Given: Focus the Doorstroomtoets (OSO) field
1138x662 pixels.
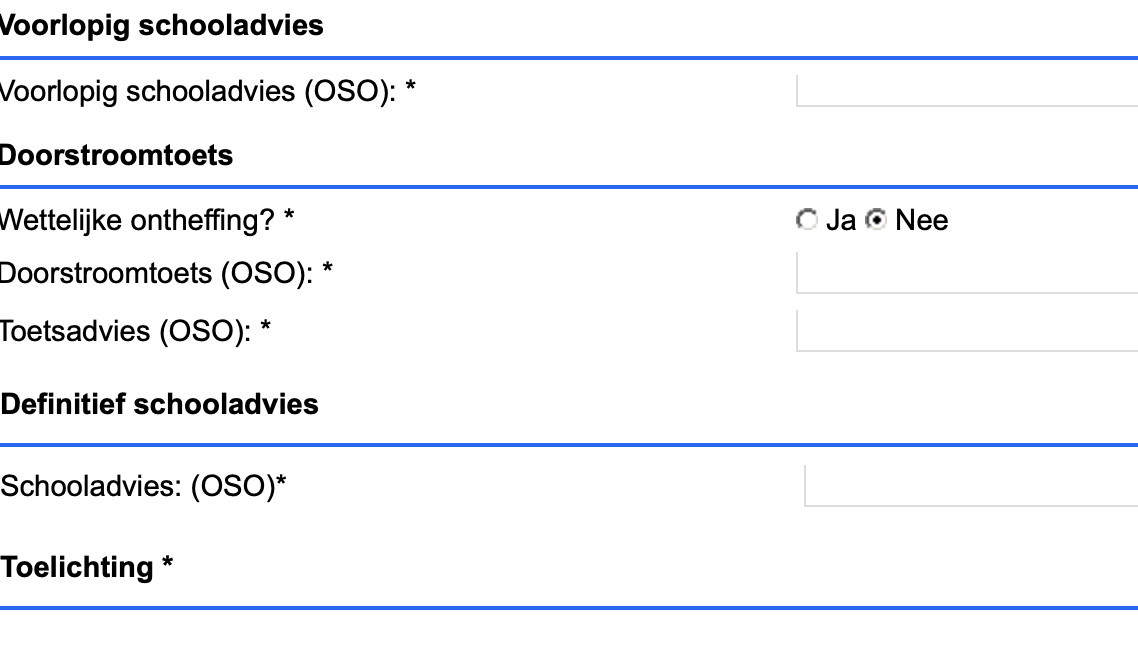Looking at the screenshot, I should (966, 273).
